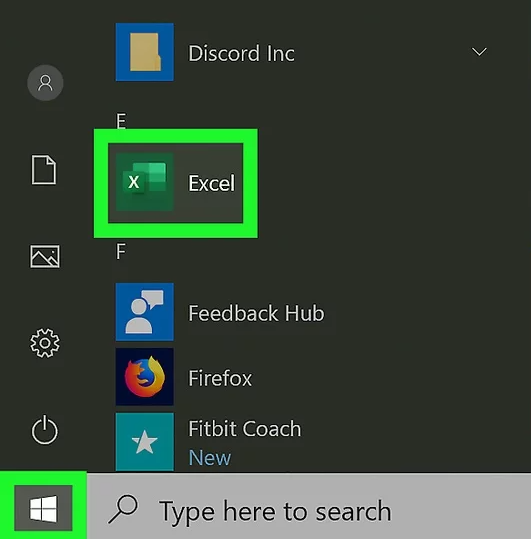531x539 pixels.
Task: Expand the Discord Inc folder chevron
Action: [x=479, y=52]
